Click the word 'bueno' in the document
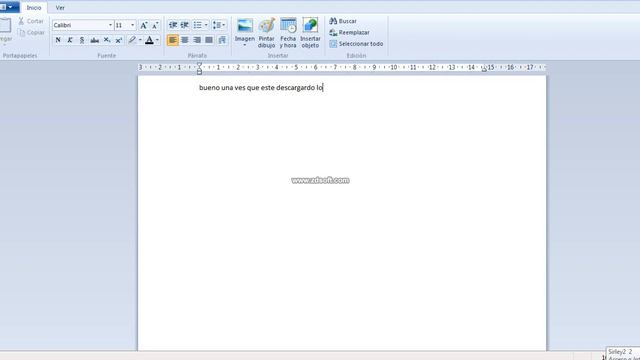640x360 pixels. [x=209, y=88]
